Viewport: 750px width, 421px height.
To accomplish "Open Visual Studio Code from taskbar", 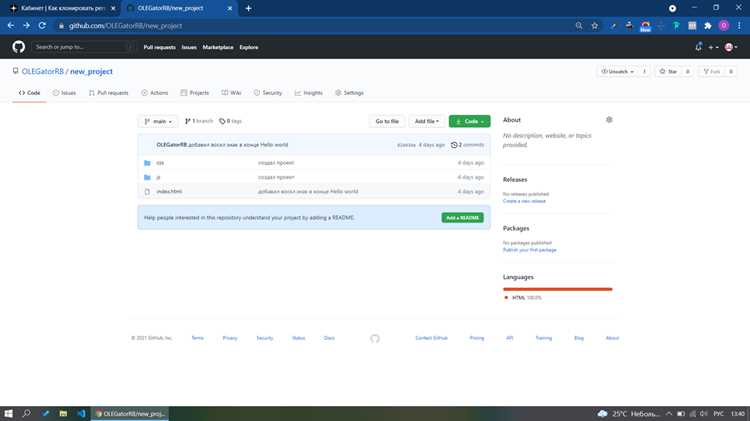I will pos(81,413).
